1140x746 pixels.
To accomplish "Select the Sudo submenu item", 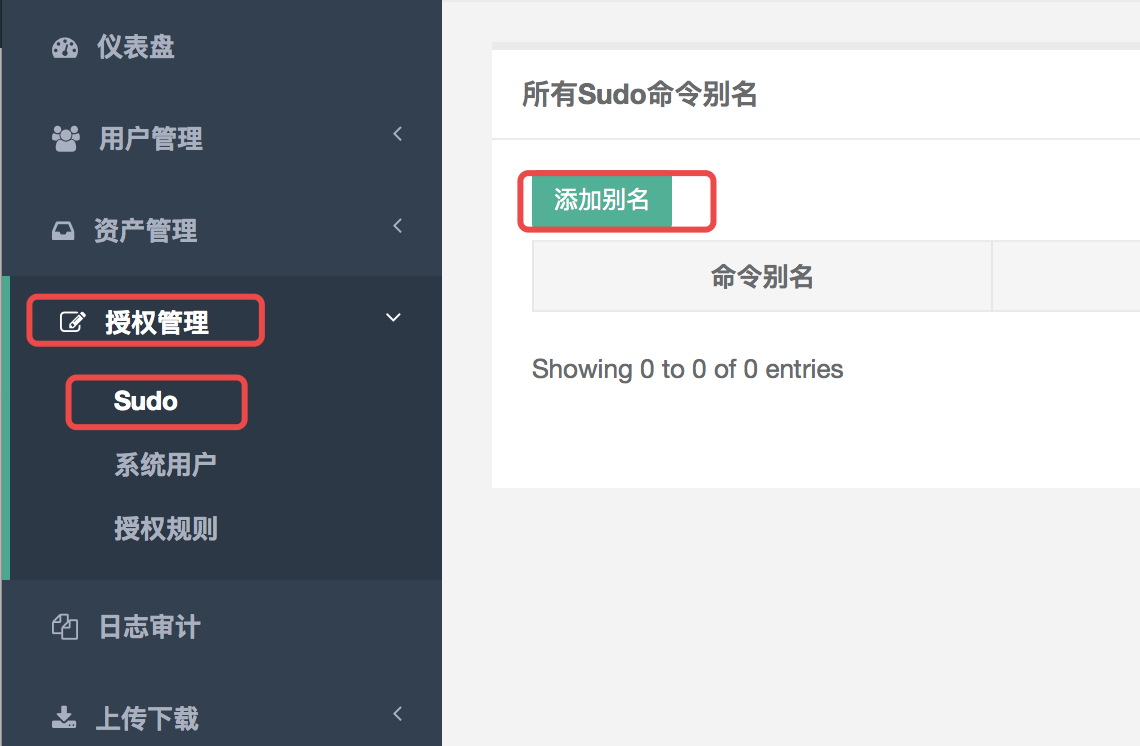I will click(x=146, y=401).
